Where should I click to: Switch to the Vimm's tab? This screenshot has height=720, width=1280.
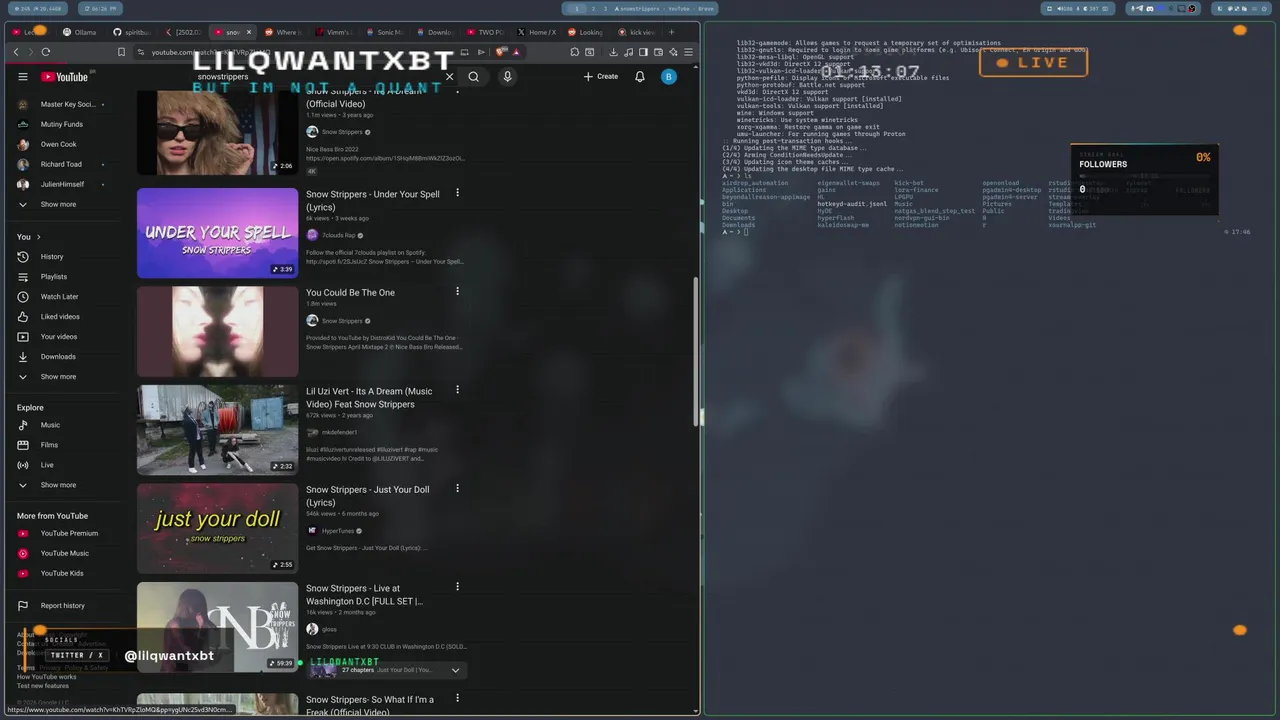(333, 32)
